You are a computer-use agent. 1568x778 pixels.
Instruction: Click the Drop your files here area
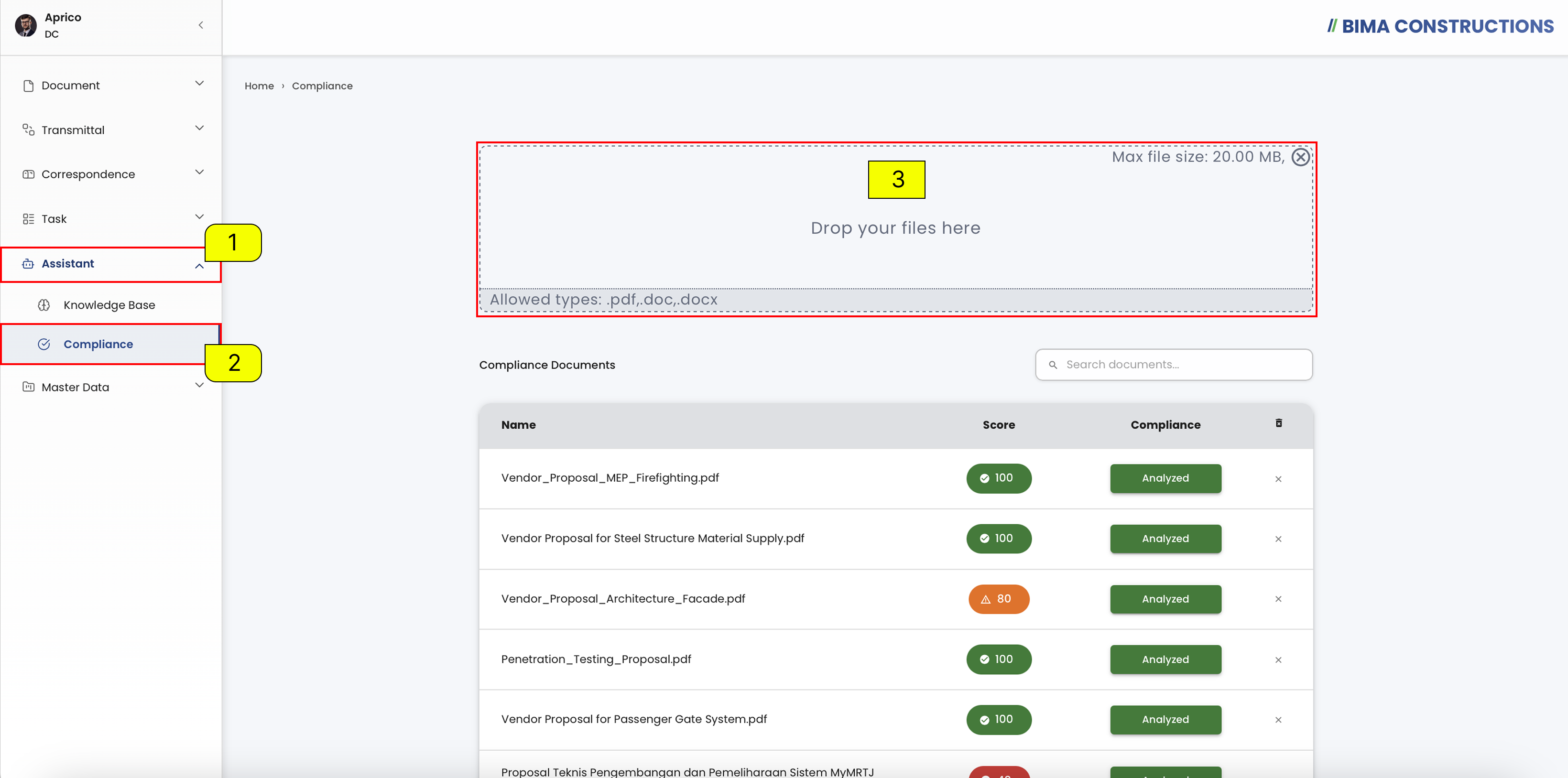pos(896,228)
